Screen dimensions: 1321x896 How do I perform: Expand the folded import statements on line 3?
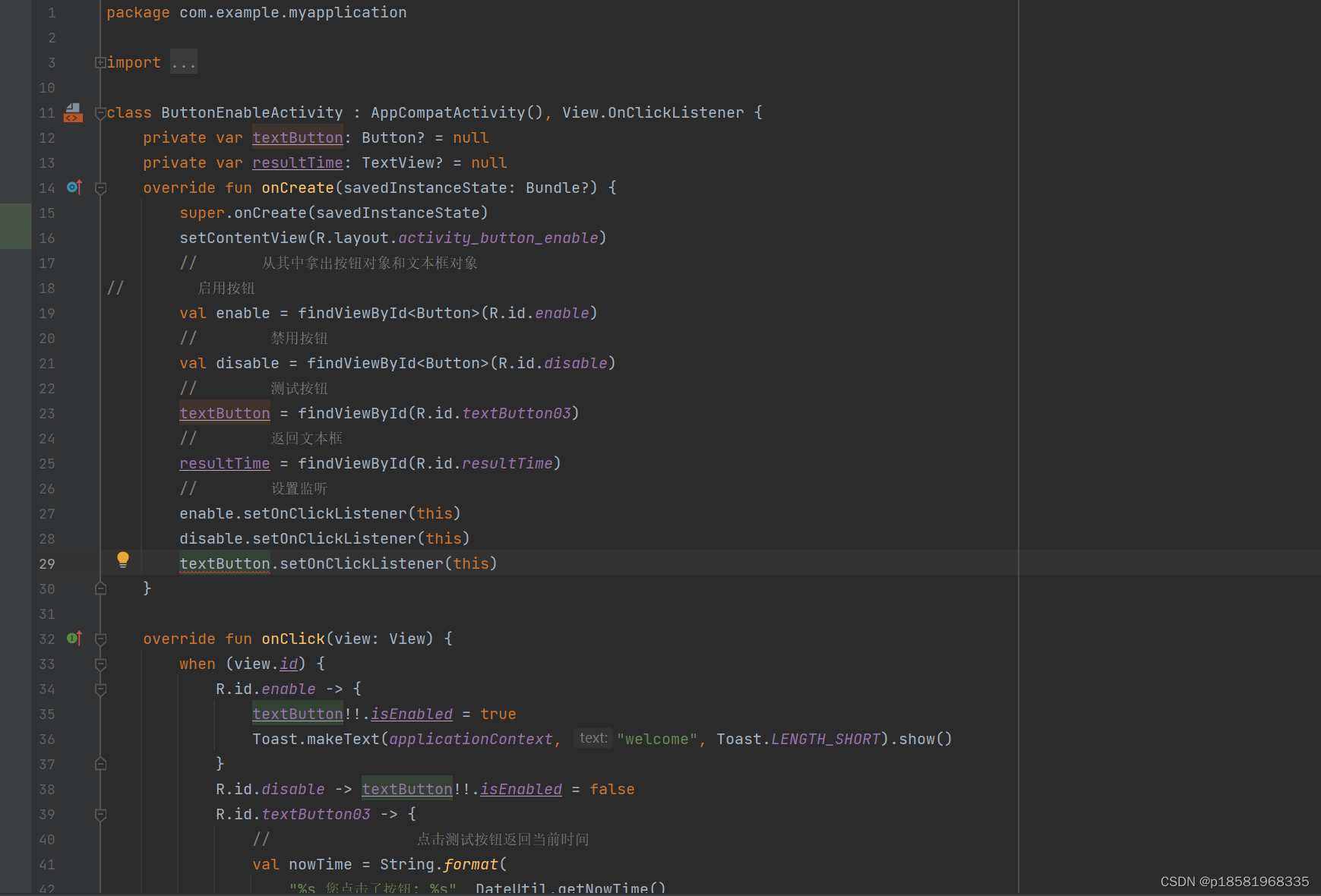(100, 62)
